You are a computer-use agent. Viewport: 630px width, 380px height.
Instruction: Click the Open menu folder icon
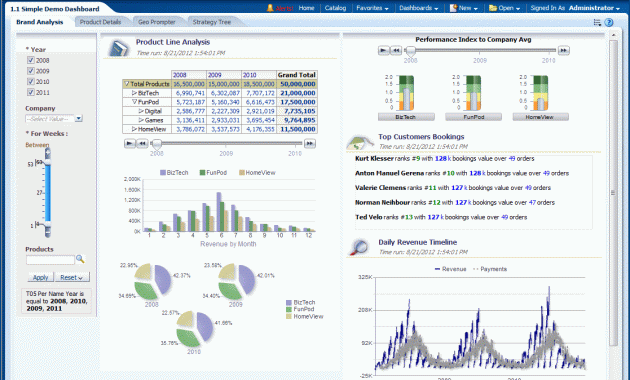click(x=493, y=8)
